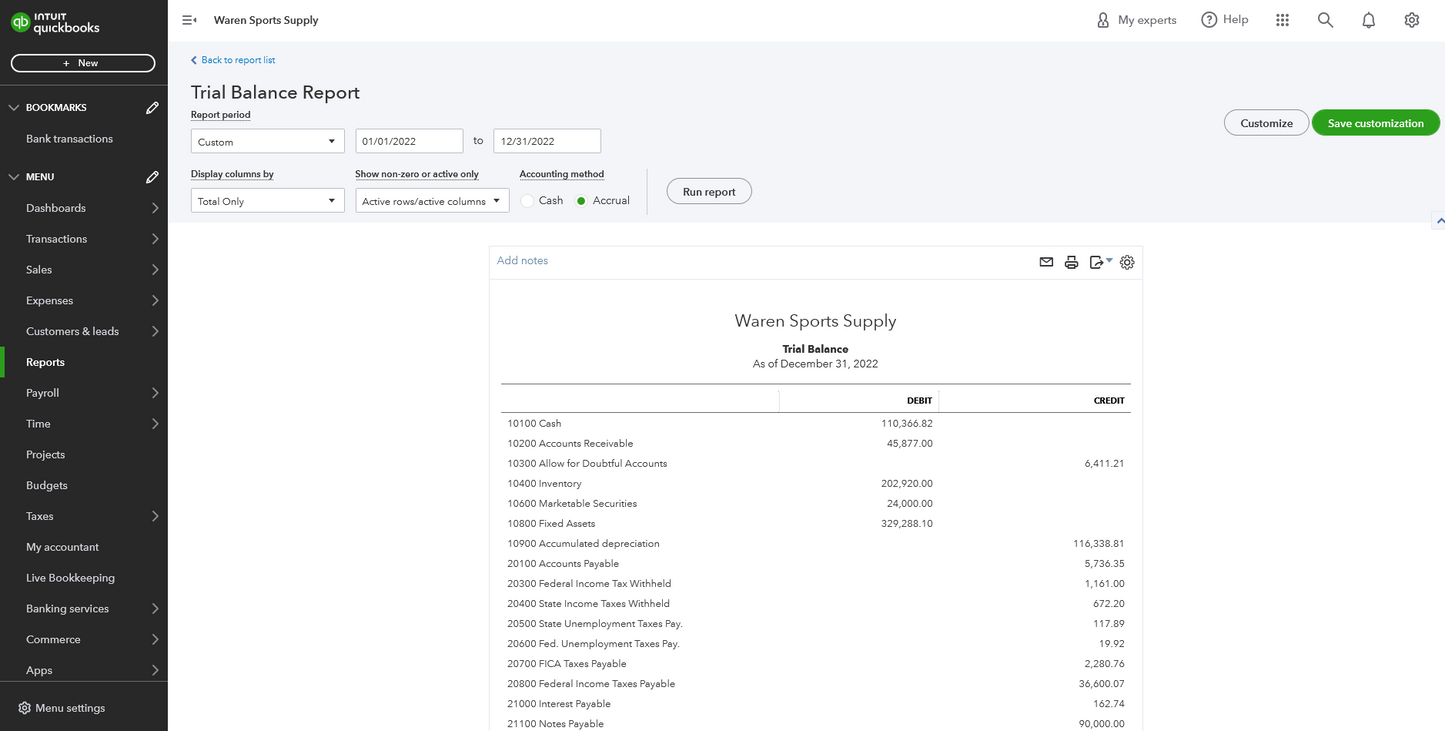Click Save customization
The width and height of the screenshot is (1445, 731).
(1375, 123)
